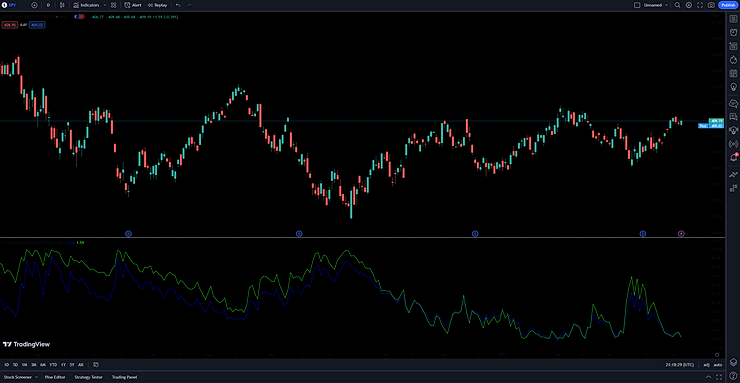Select the 6M time range
This screenshot has height=383, width=740.
tap(43, 365)
